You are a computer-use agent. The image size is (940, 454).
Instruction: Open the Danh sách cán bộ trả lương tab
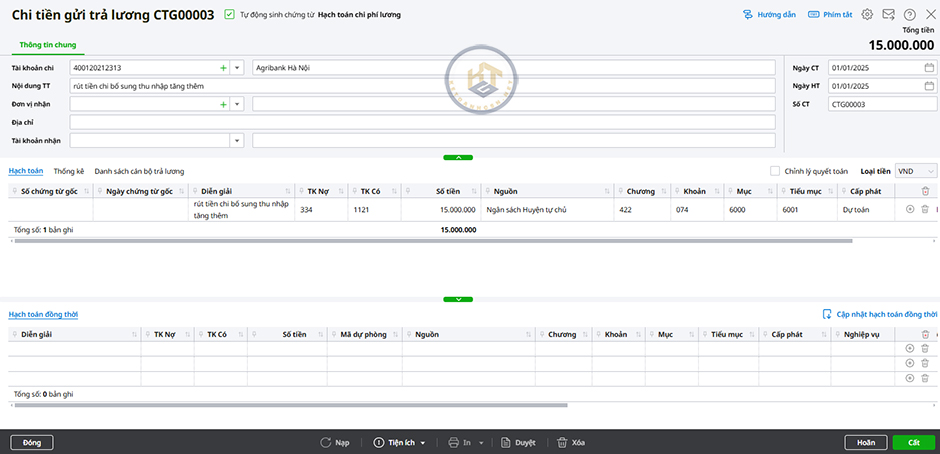click(x=139, y=171)
